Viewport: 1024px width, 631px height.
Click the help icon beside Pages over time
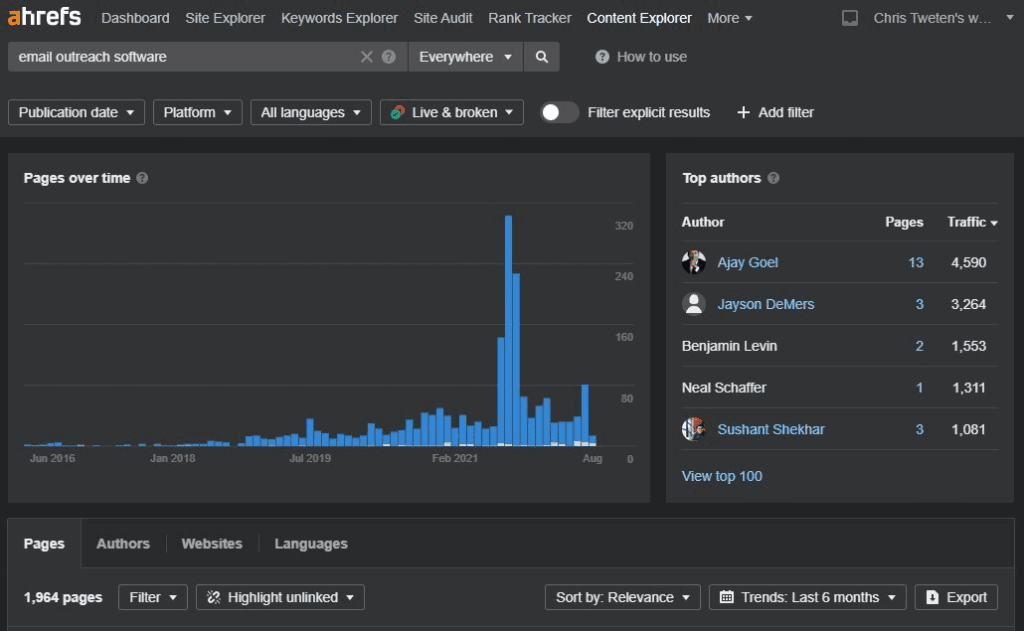(x=142, y=178)
